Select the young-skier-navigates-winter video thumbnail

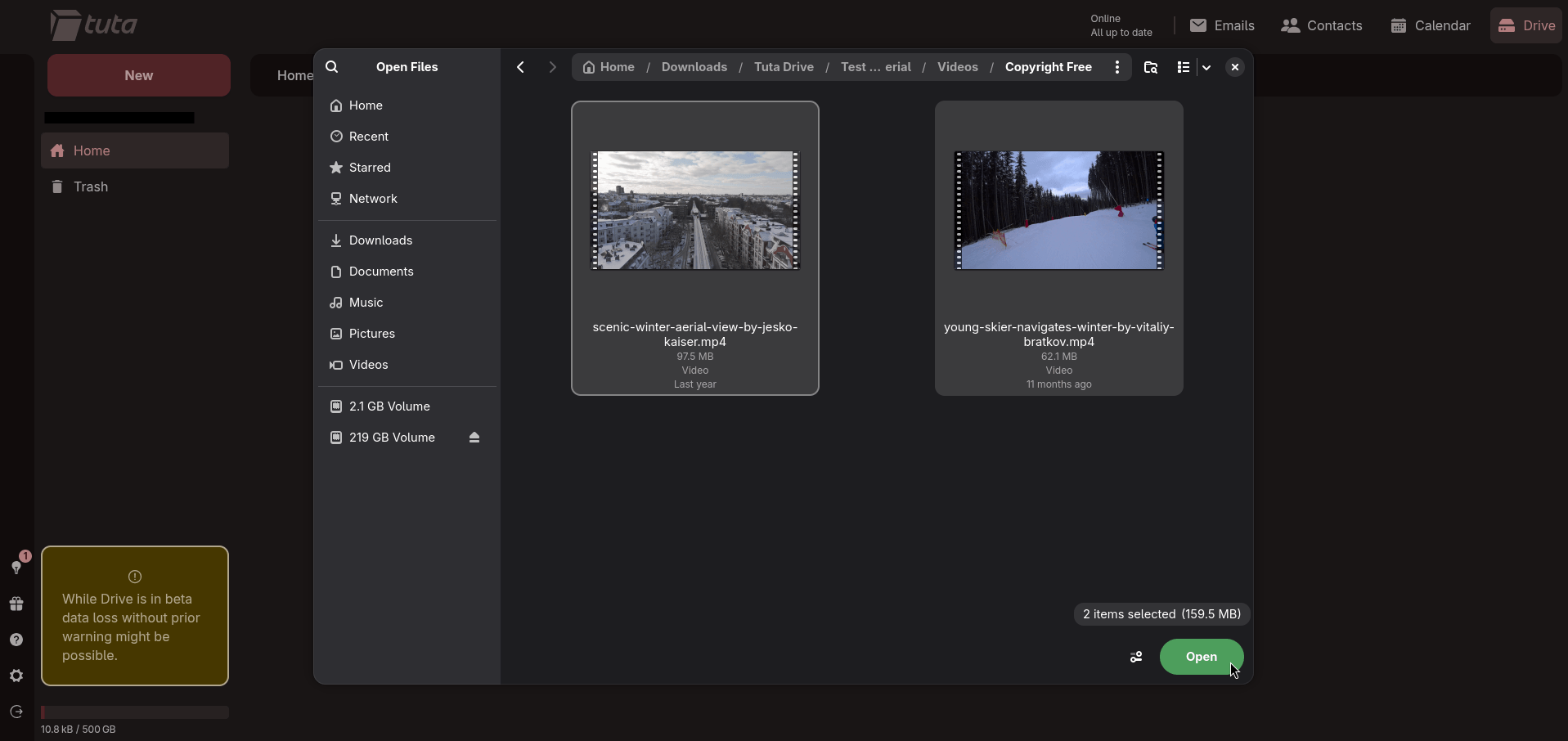coord(1058,210)
